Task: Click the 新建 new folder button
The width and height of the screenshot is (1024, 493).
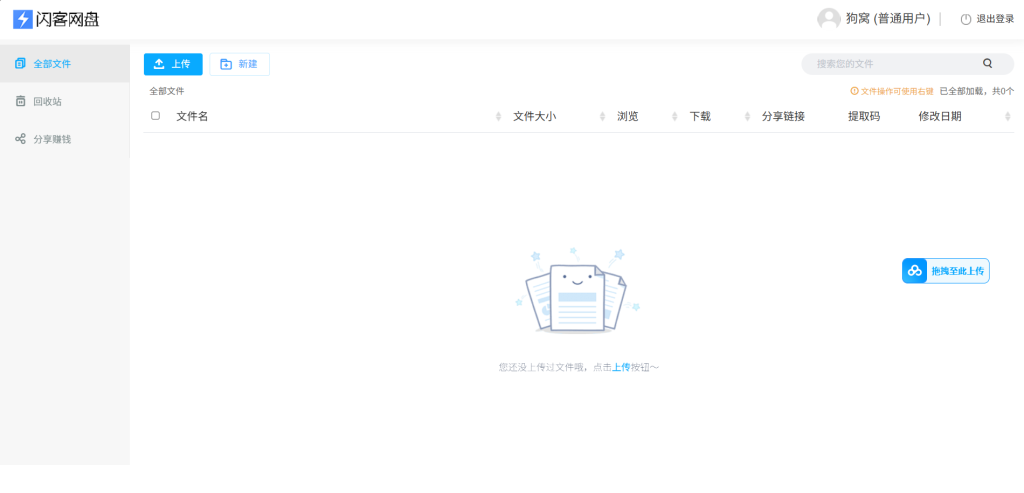Action: pyautogui.click(x=240, y=64)
